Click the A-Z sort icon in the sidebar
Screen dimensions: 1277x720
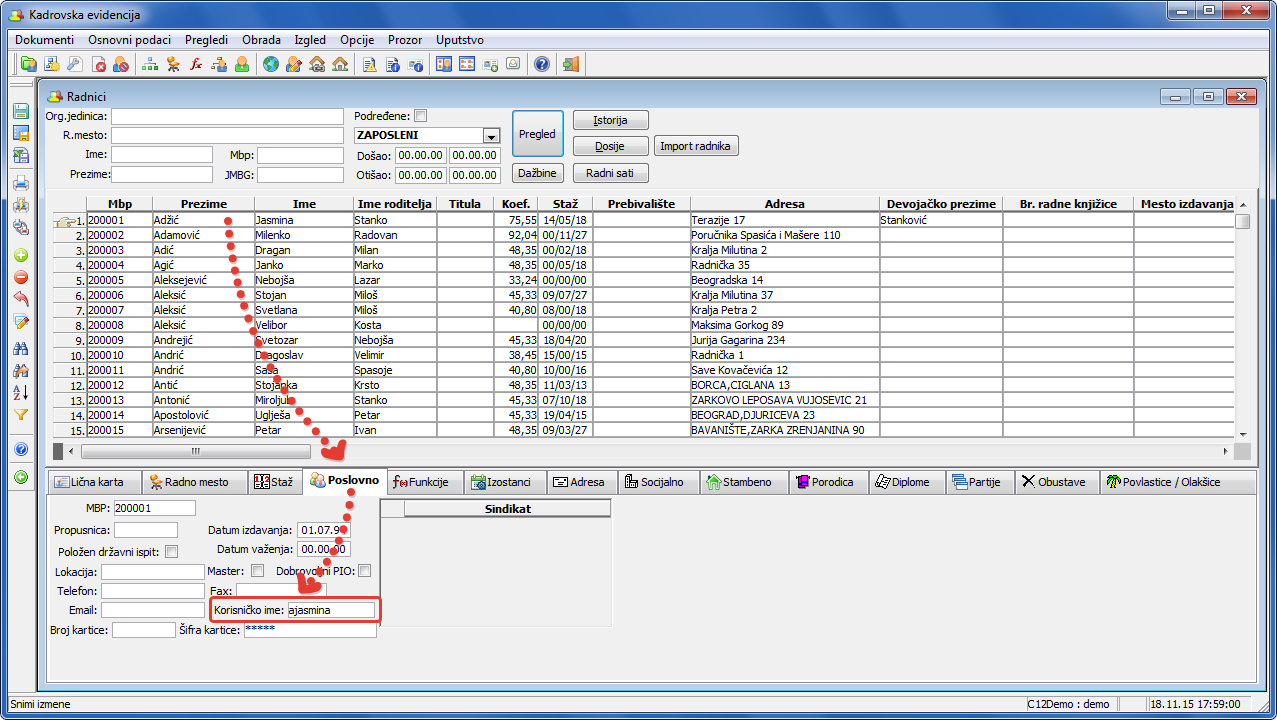point(20,392)
